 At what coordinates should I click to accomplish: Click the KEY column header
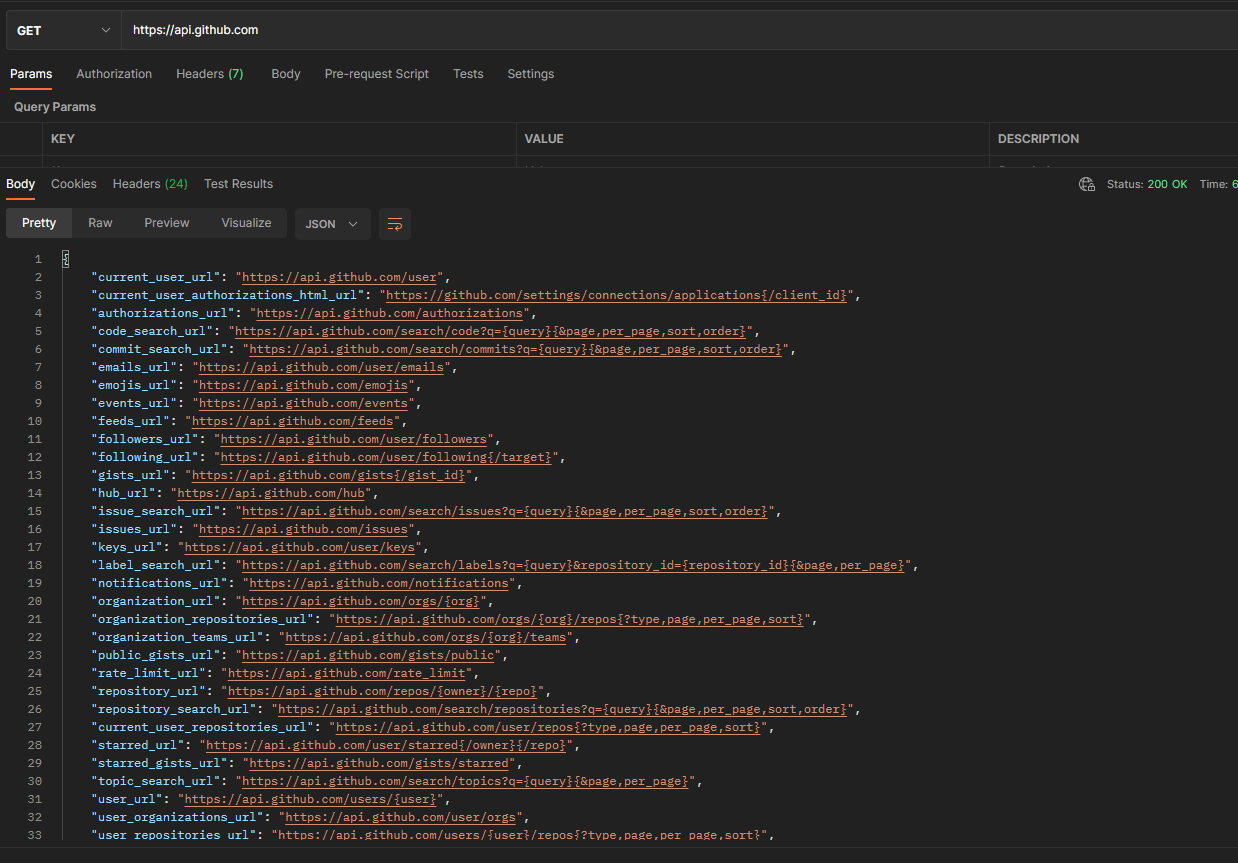pyautogui.click(x=63, y=139)
